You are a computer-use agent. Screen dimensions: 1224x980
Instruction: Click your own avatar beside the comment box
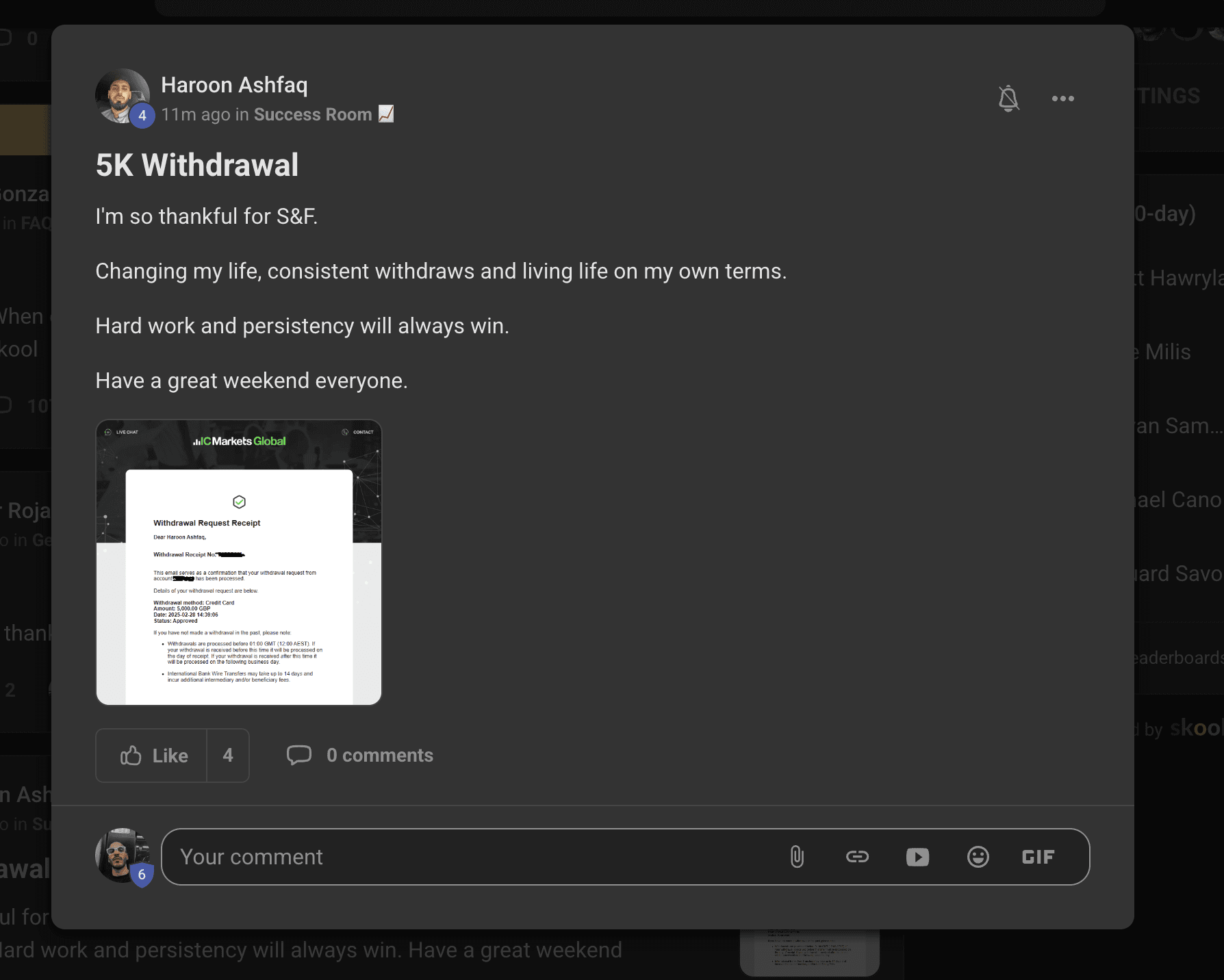point(122,855)
